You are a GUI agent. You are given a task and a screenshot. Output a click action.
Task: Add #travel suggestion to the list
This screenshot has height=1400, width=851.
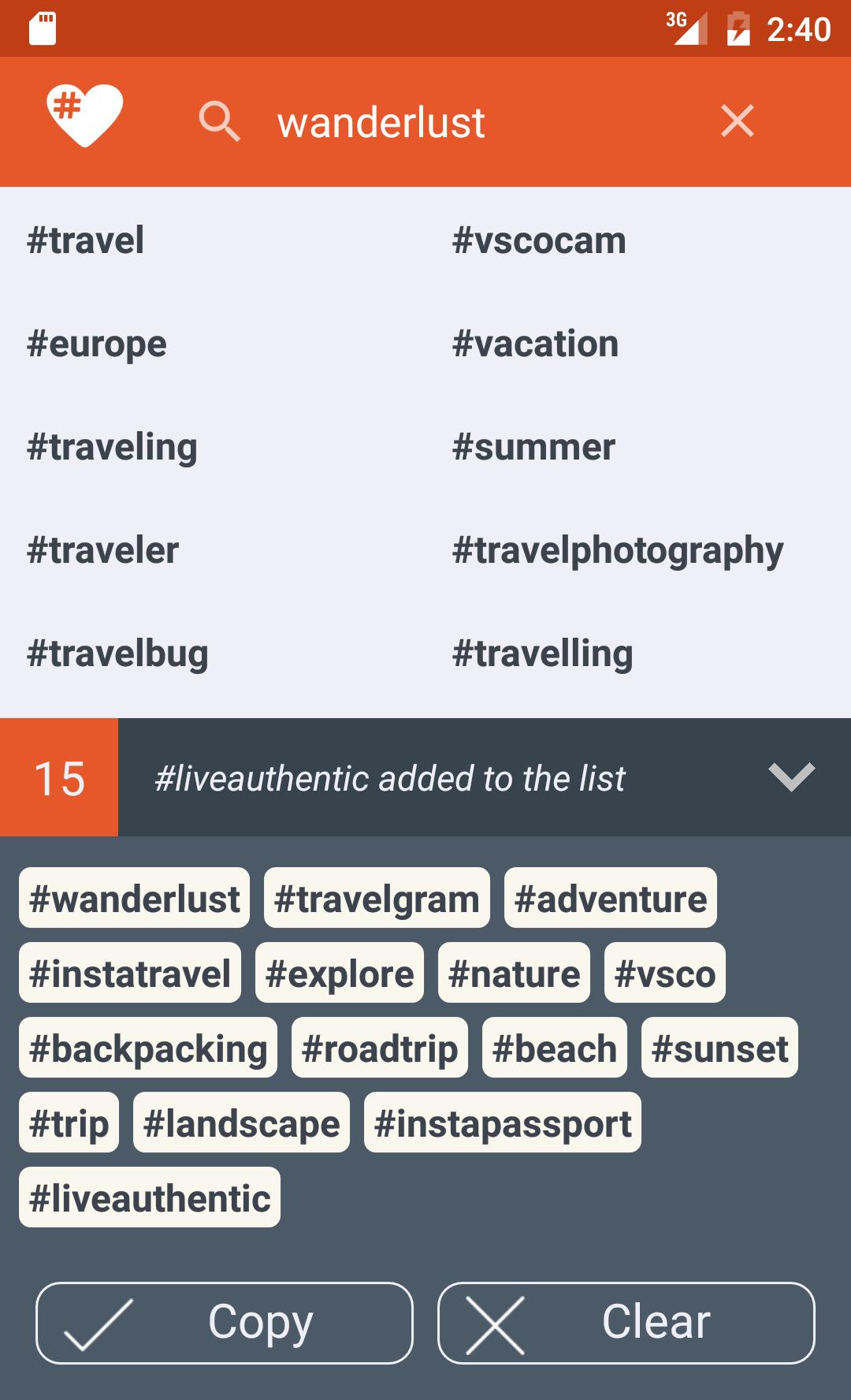(x=86, y=240)
